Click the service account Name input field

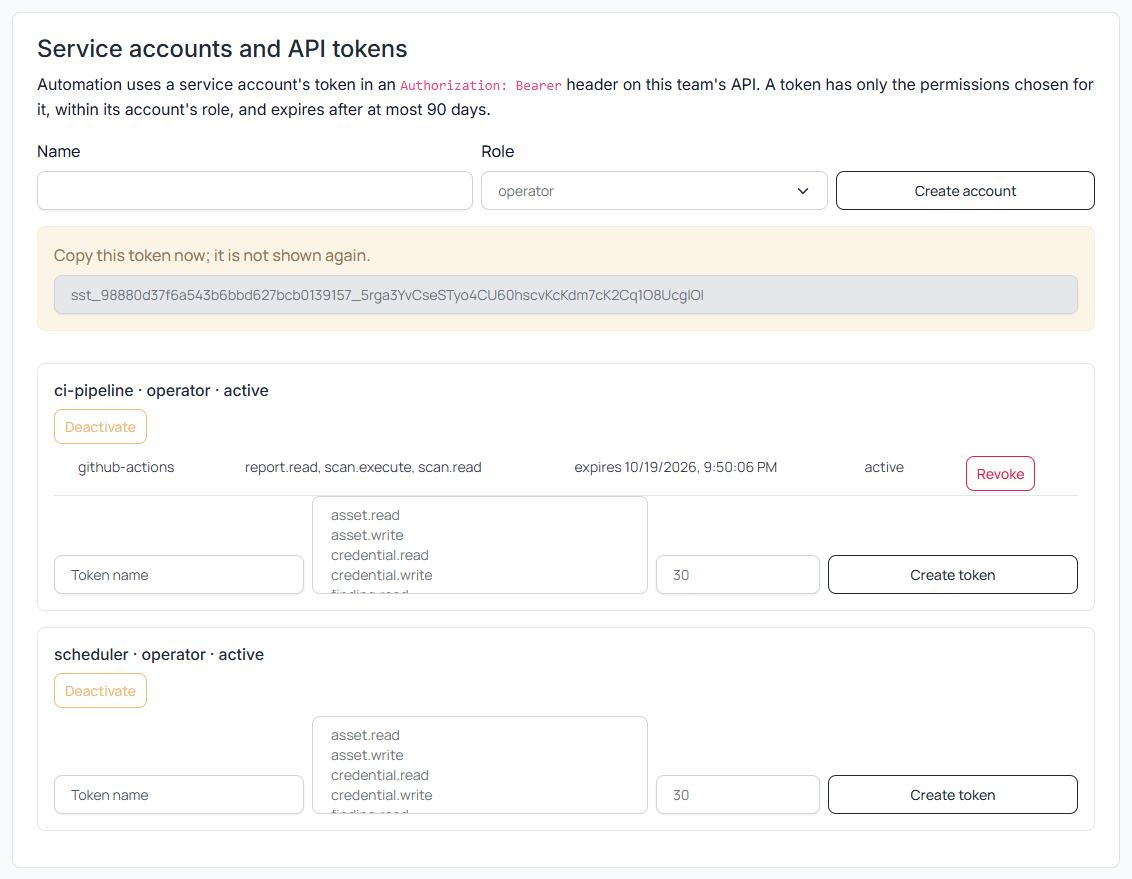click(x=255, y=191)
